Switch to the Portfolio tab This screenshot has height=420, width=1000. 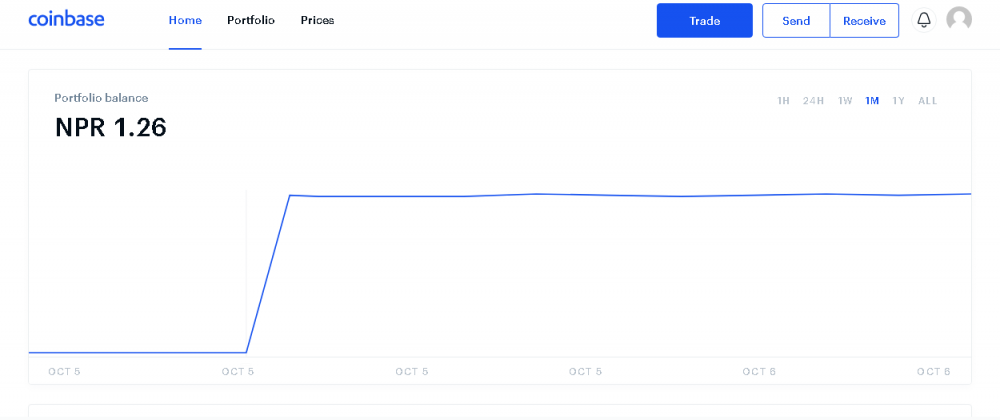coord(251,21)
